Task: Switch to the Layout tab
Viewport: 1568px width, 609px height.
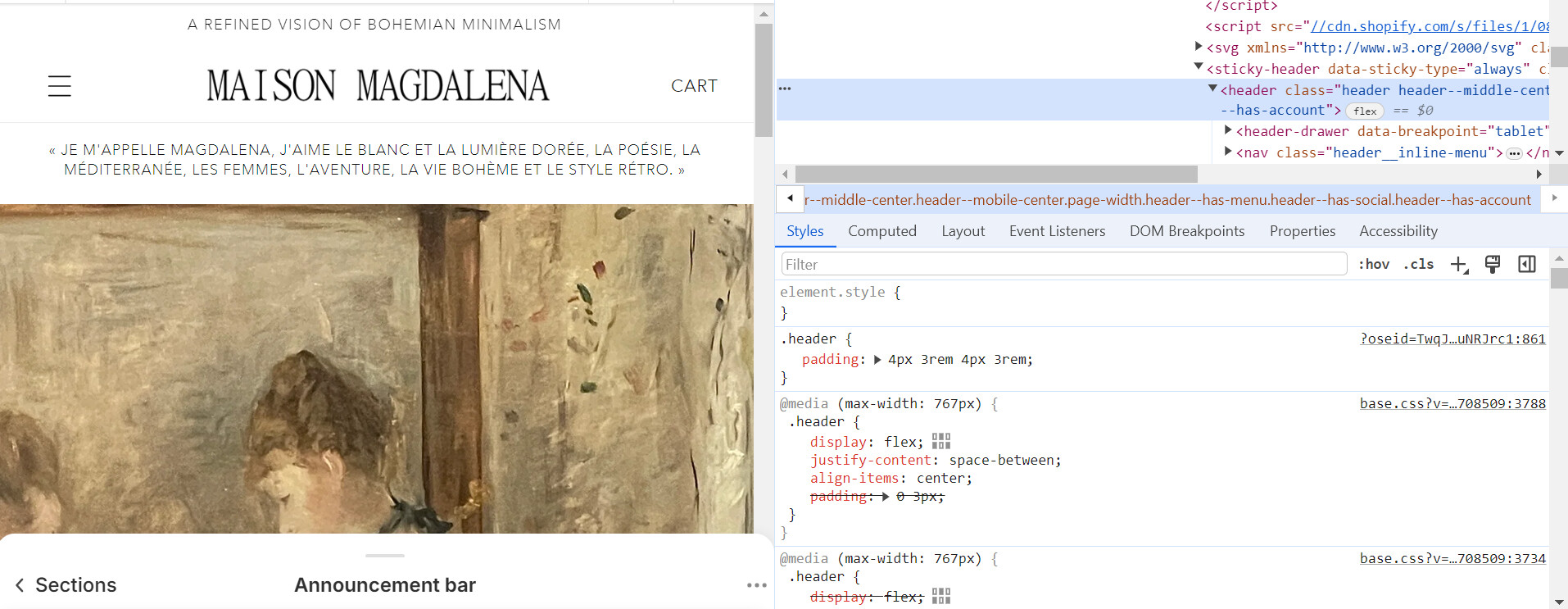Action: [963, 231]
